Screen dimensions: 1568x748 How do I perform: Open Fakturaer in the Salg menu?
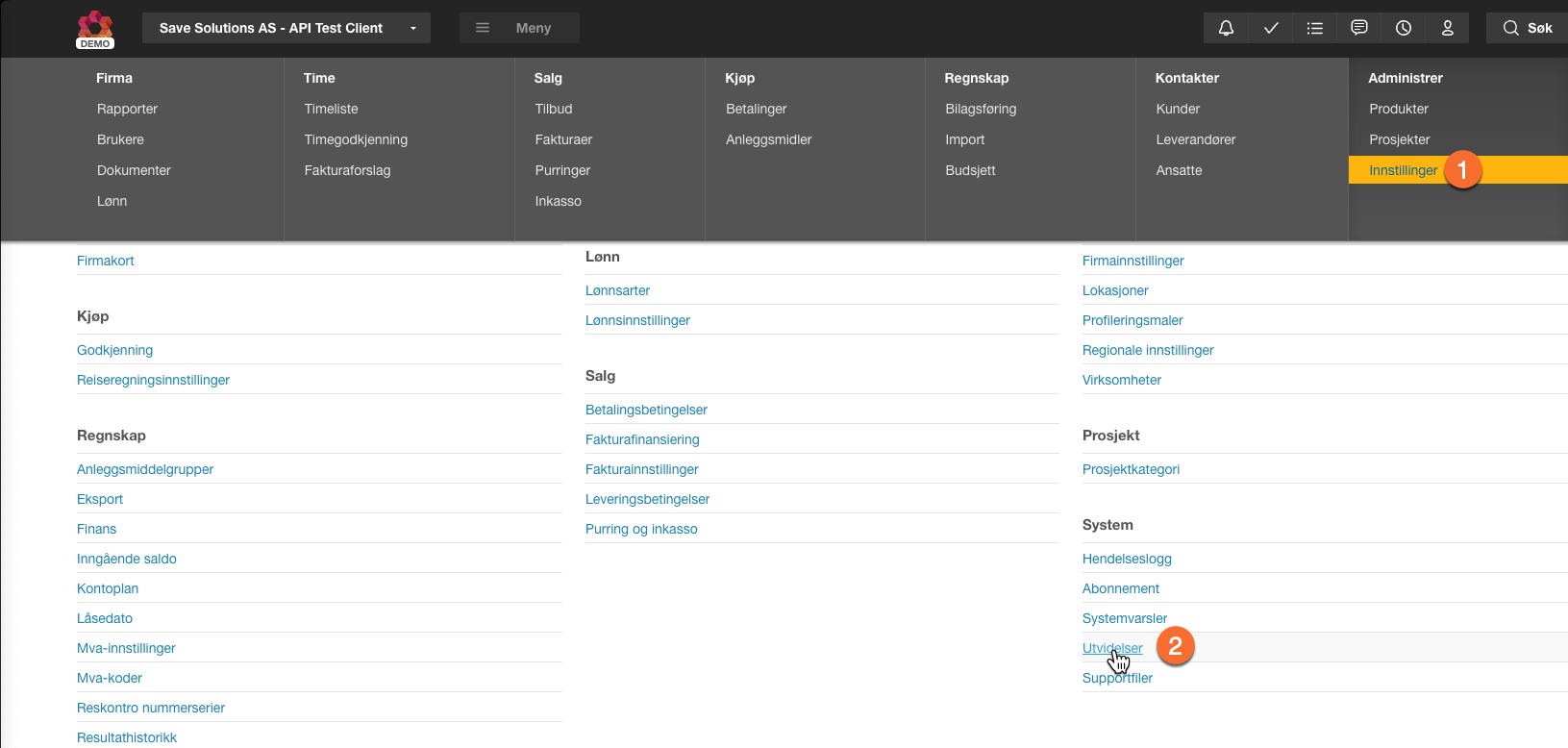point(563,139)
